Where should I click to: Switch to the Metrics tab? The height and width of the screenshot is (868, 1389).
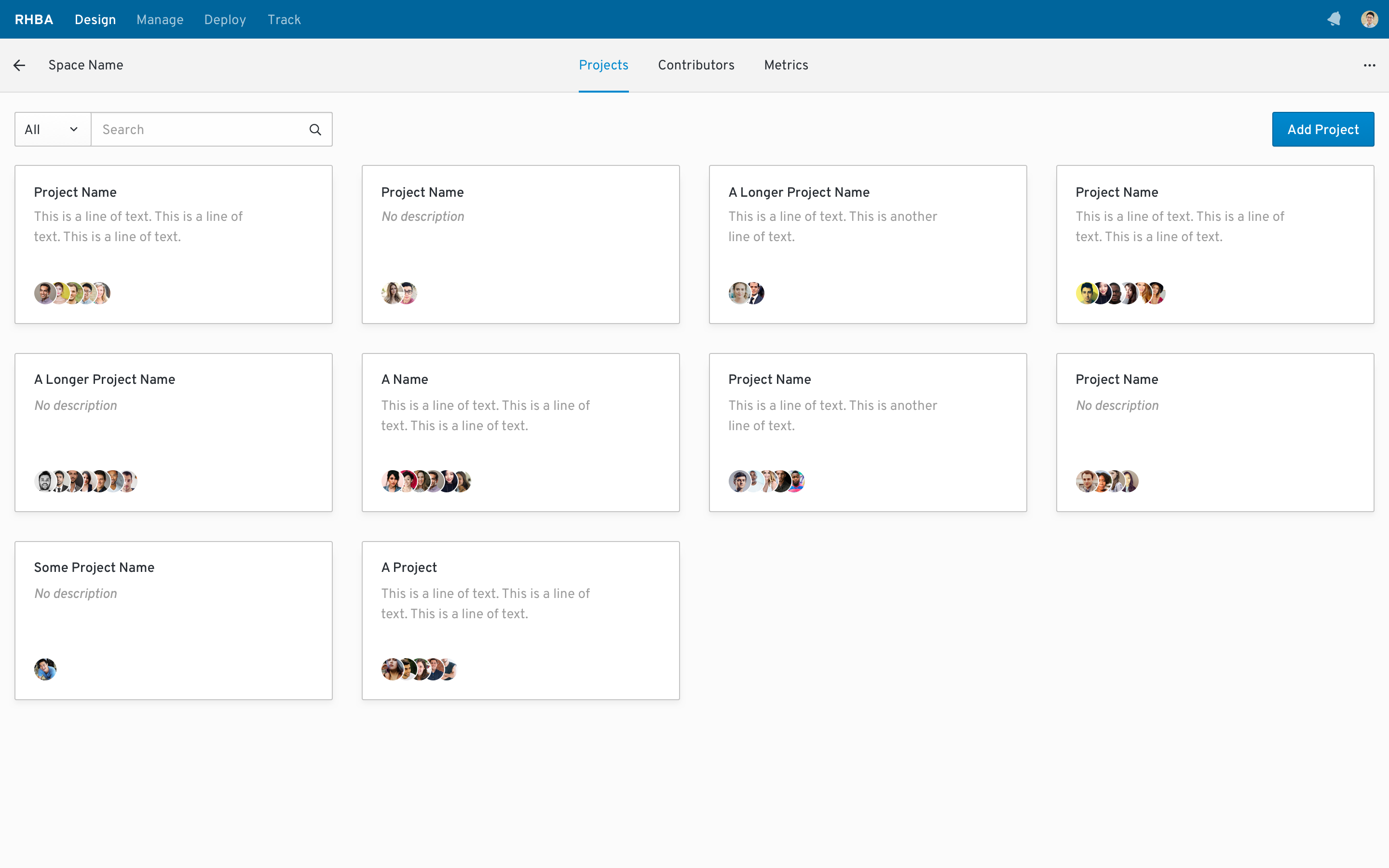pyautogui.click(x=786, y=66)
